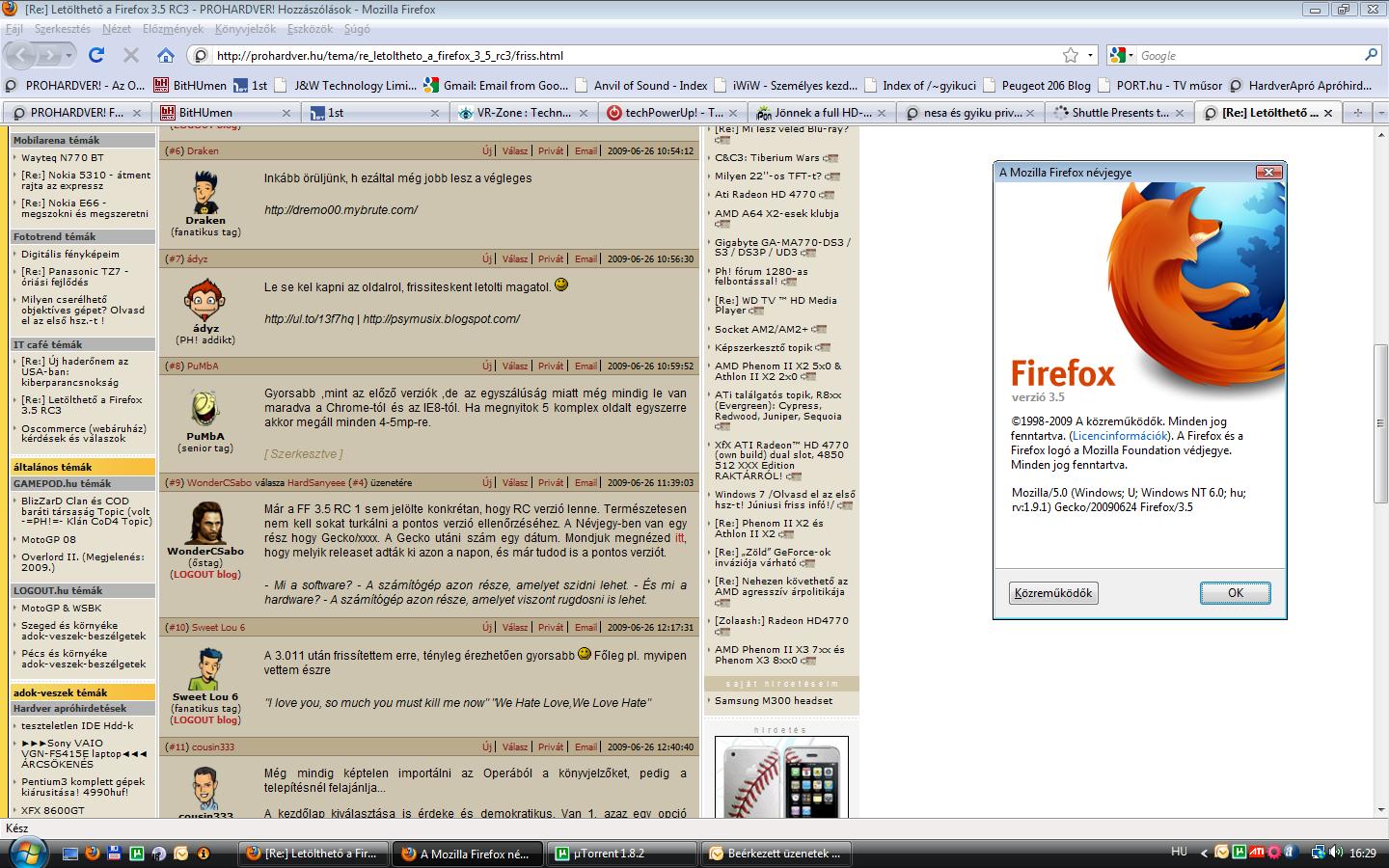Open the Socket AM2/AM2+ topic
Image resolution: width=1389 pixels, height=868 pixels.
point(761,329)
